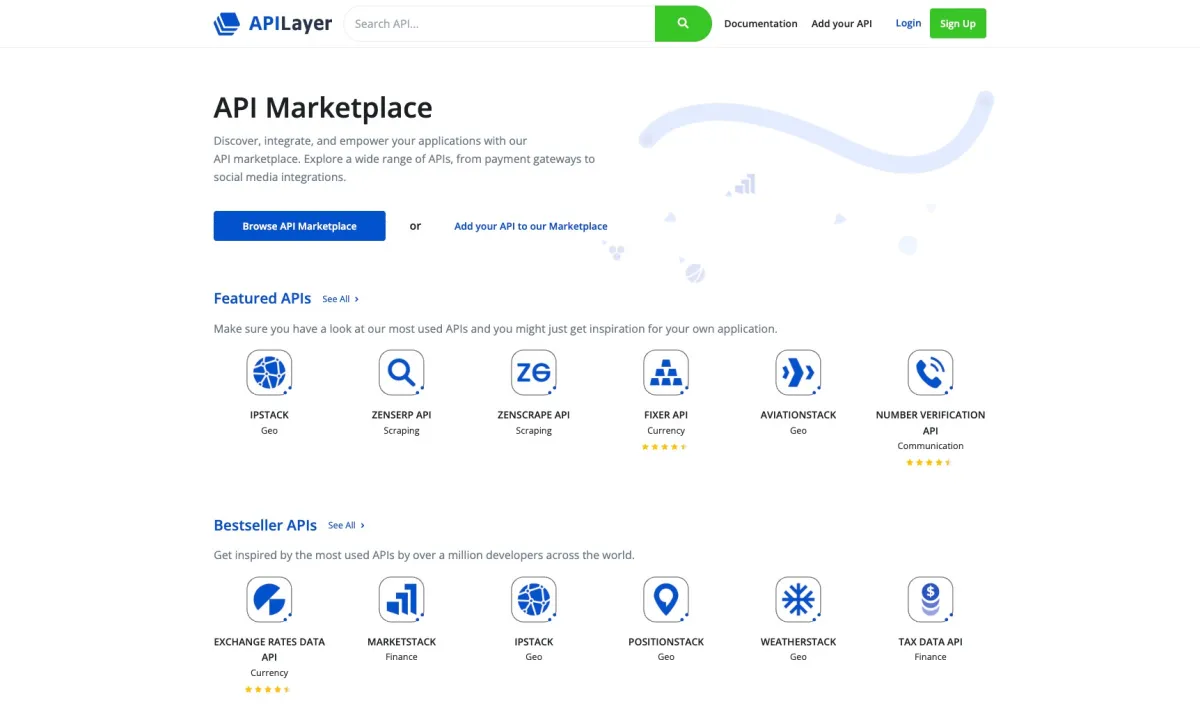Click the Exchange Rates Data API star rating
The width and height of the screenshot is (1200, 715).
(268, 689)
